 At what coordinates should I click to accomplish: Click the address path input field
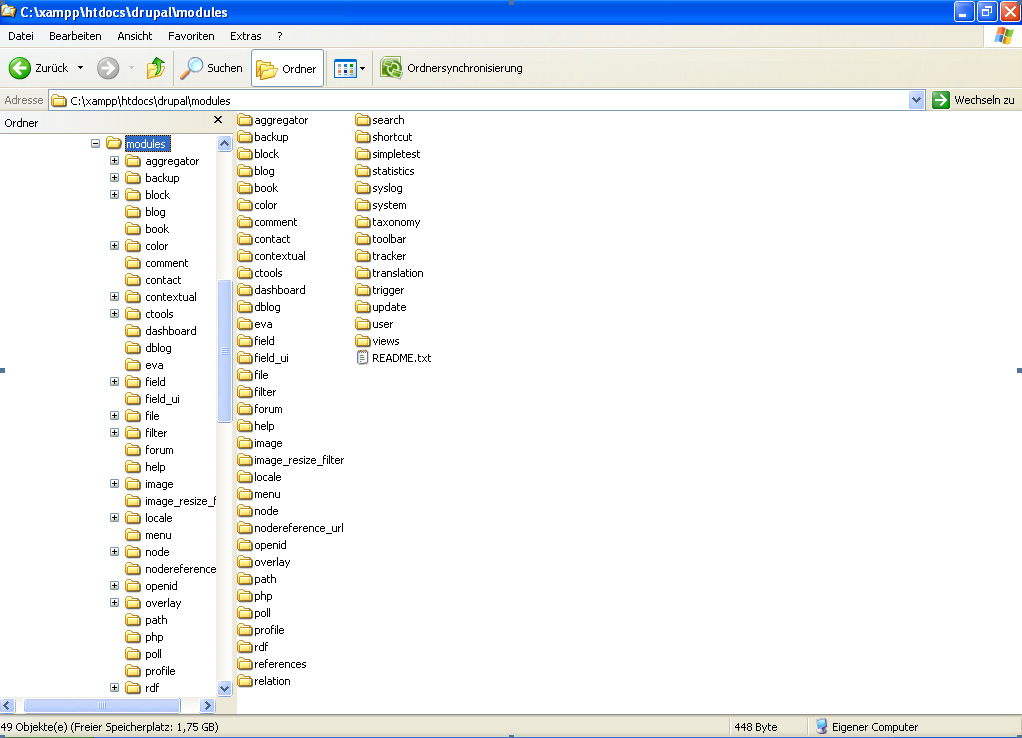480,100
